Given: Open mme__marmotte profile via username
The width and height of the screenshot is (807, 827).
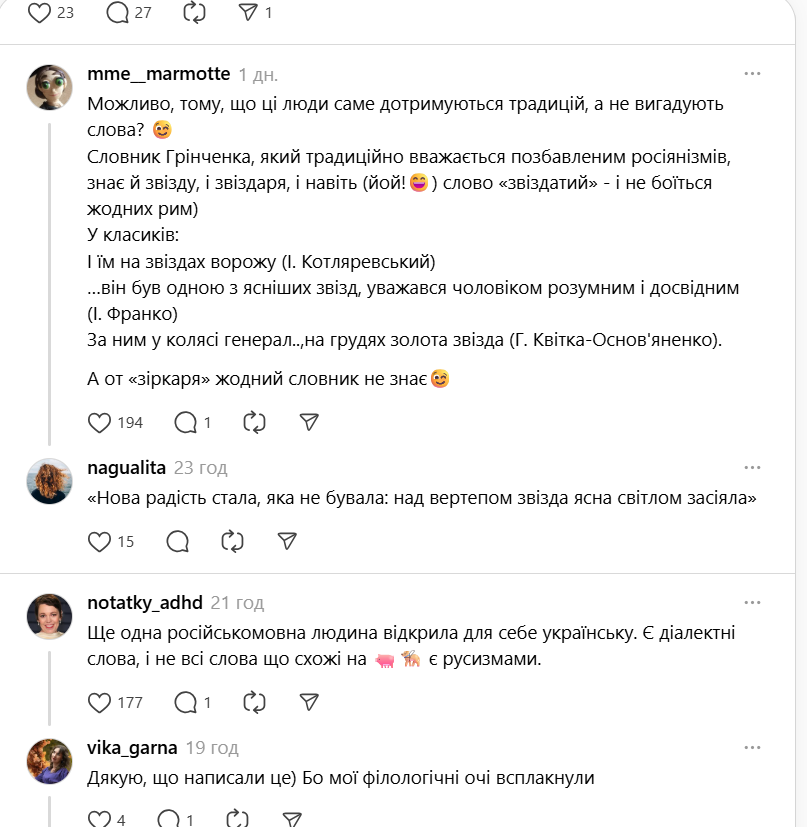Looking at the screenshot, I should coord(159,75).
